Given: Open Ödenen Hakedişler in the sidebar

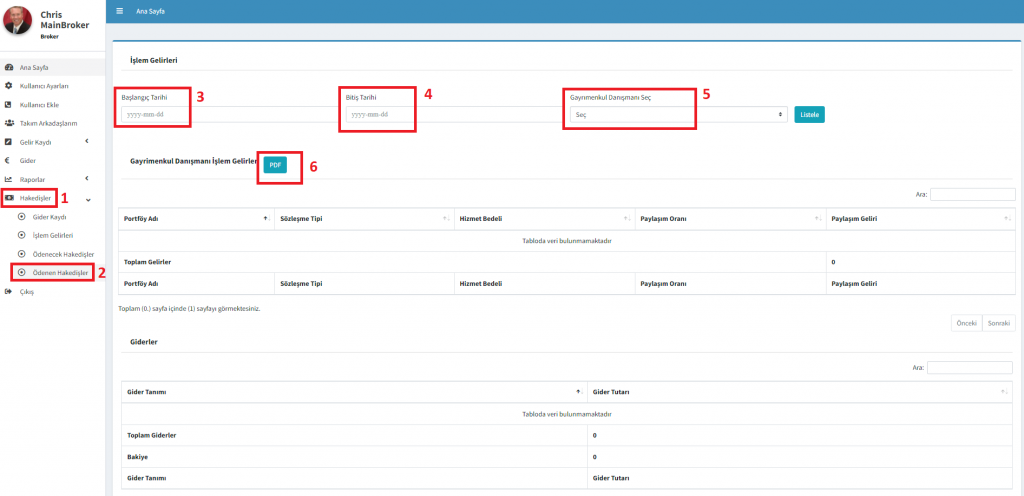Looking at the screenshot, I should point(60,273).
